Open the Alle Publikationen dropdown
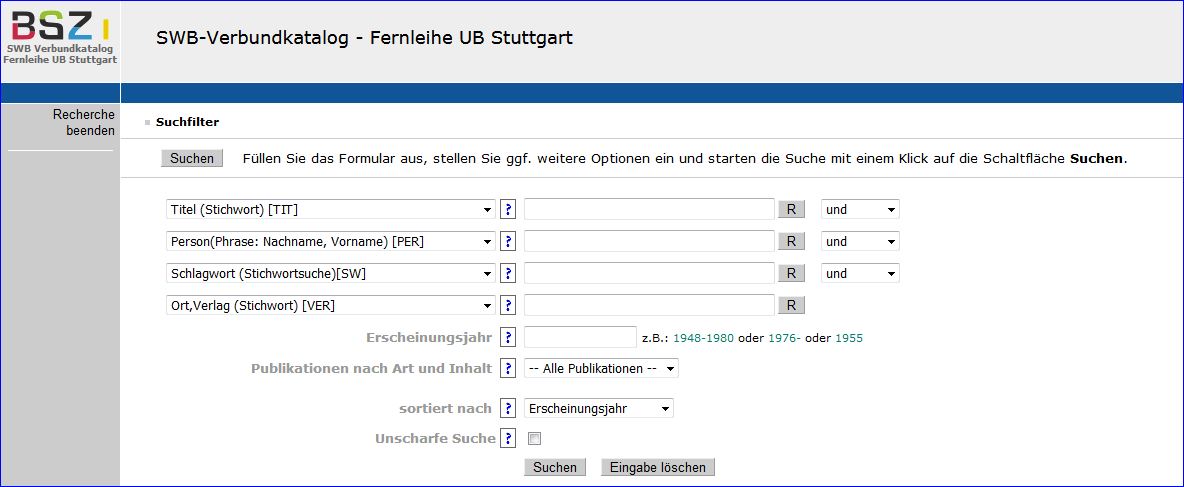 [x=601, y=368]
